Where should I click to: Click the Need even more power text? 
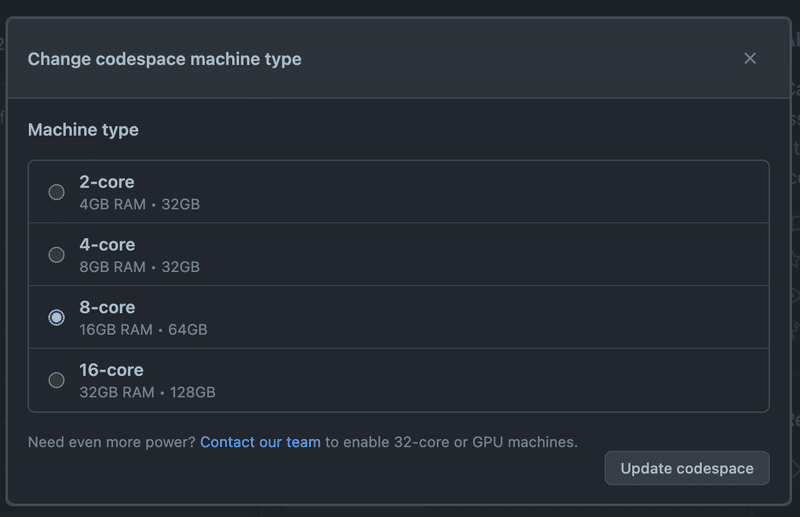pyautogui.click(x=111, y=441)
